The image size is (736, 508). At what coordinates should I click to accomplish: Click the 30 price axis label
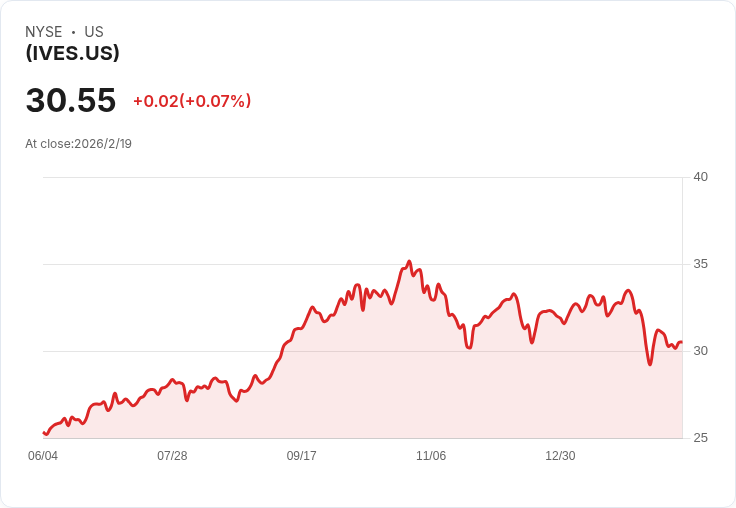(700, 351)
